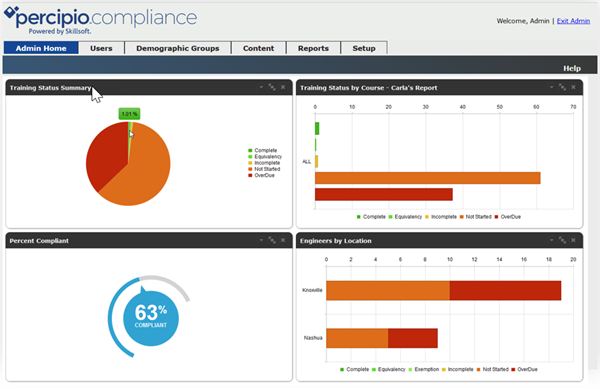Go to the Reports tab

(x=313, y=48)
